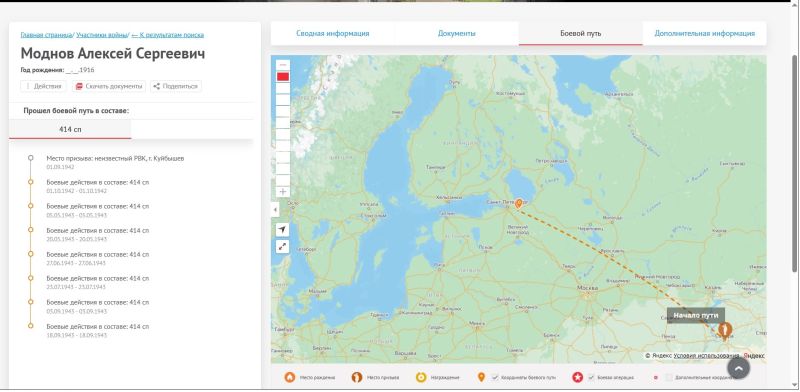Click the geolocation arrow button on map
This screenshot has height=392, width=800.
click(282, 230)
